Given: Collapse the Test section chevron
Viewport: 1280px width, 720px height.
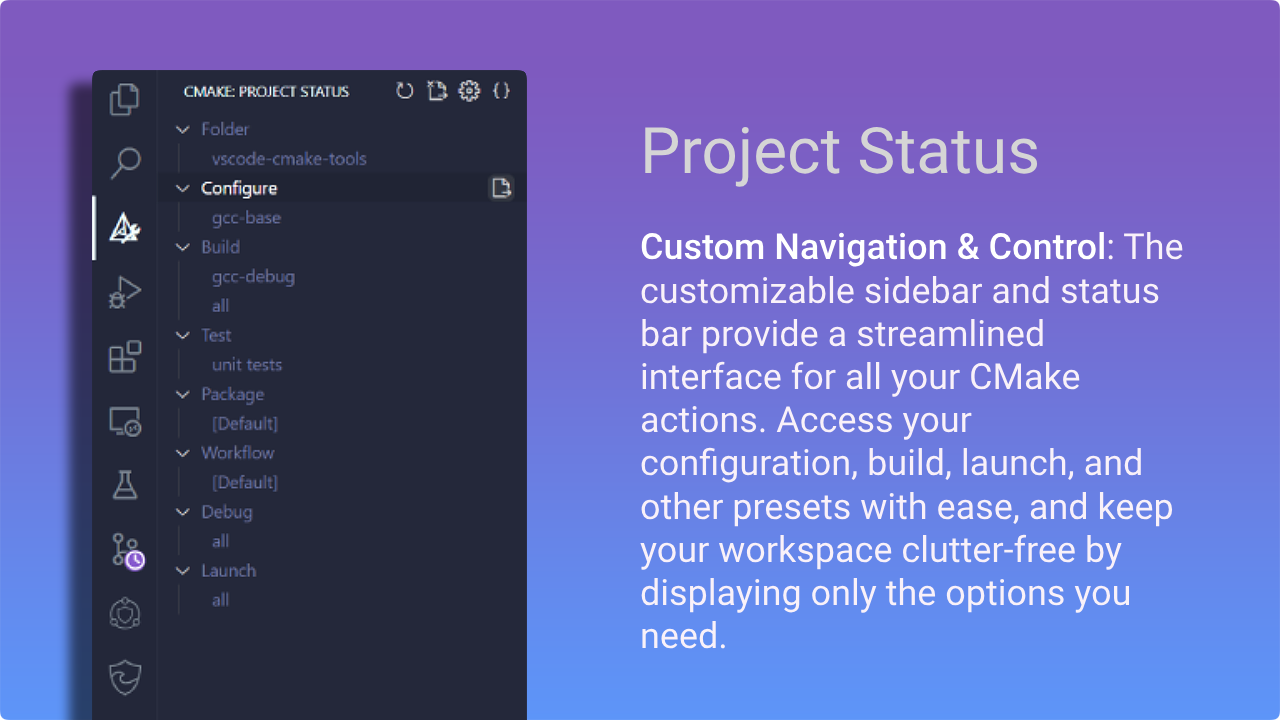Looking at the screenshot, I should (x=182, y=335).
